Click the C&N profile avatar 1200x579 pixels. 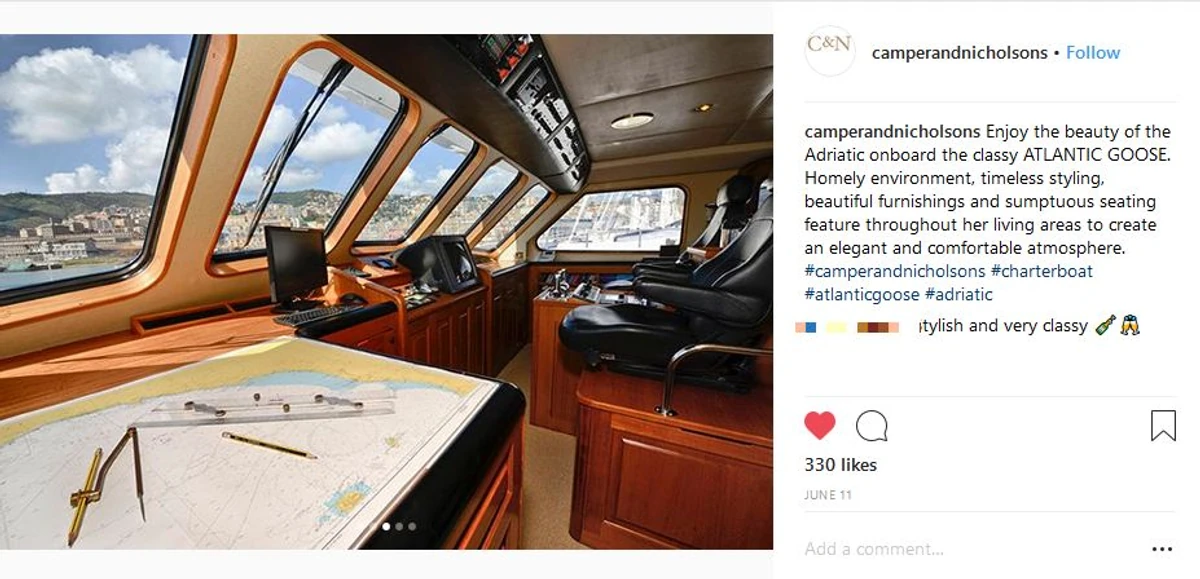(830, 51)
